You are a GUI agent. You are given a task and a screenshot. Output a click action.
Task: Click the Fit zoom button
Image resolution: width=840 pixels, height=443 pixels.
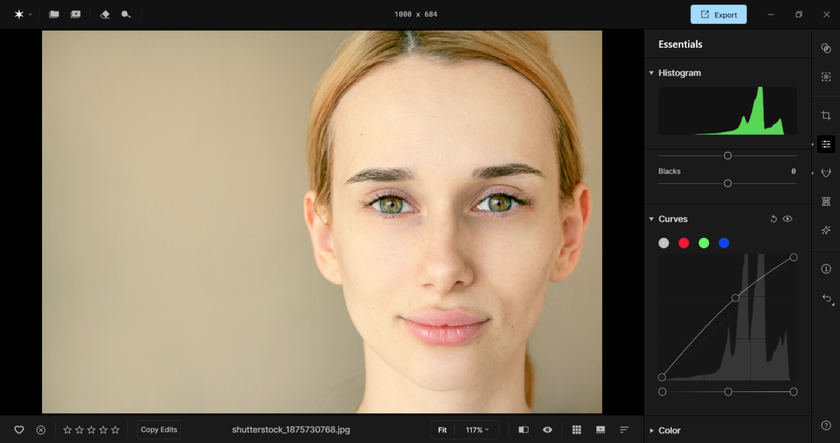(442, 430)
